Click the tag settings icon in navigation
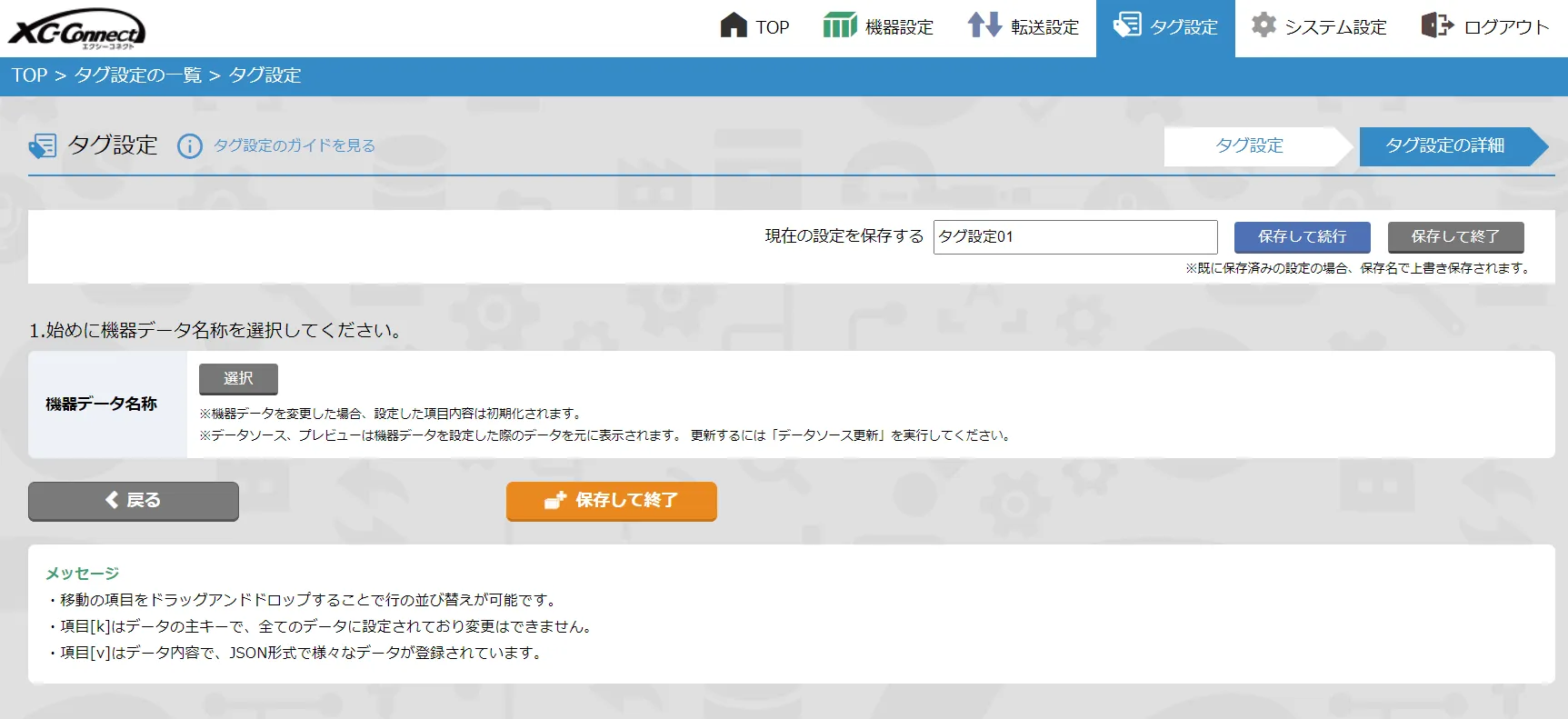The image size is (1568, 719). click(1127, 25)
